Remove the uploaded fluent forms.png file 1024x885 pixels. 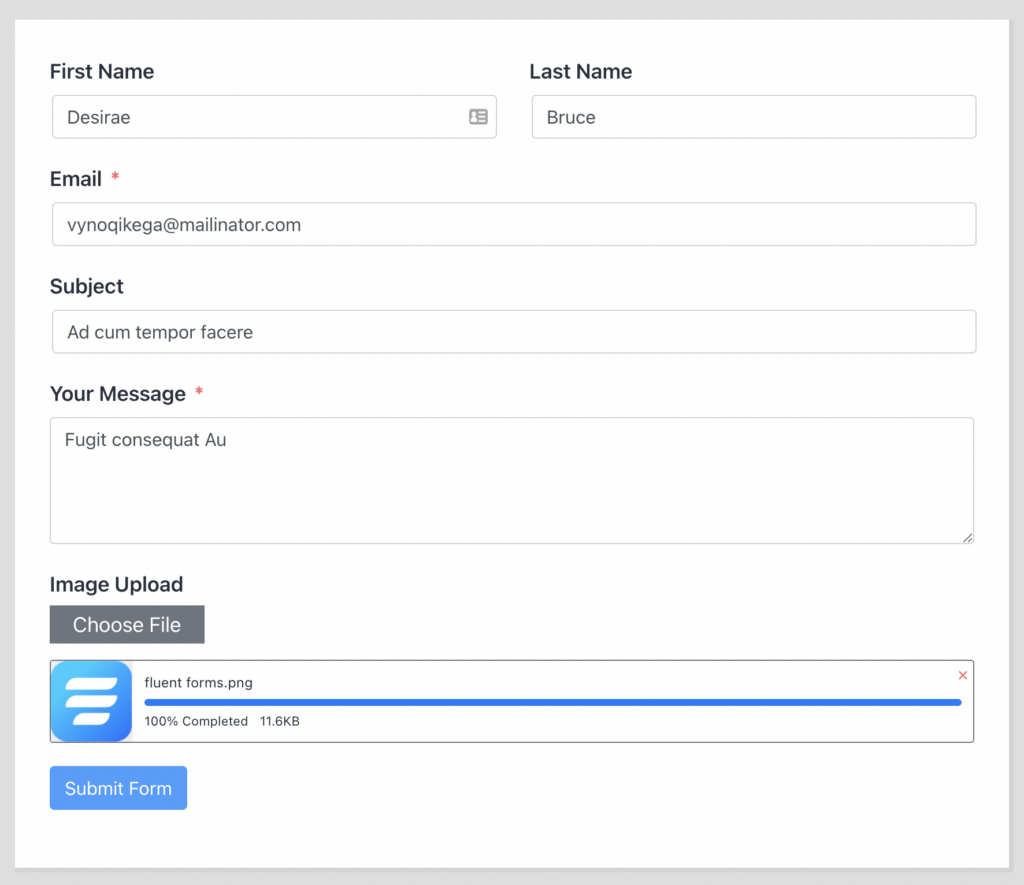(x=962, y=675)
